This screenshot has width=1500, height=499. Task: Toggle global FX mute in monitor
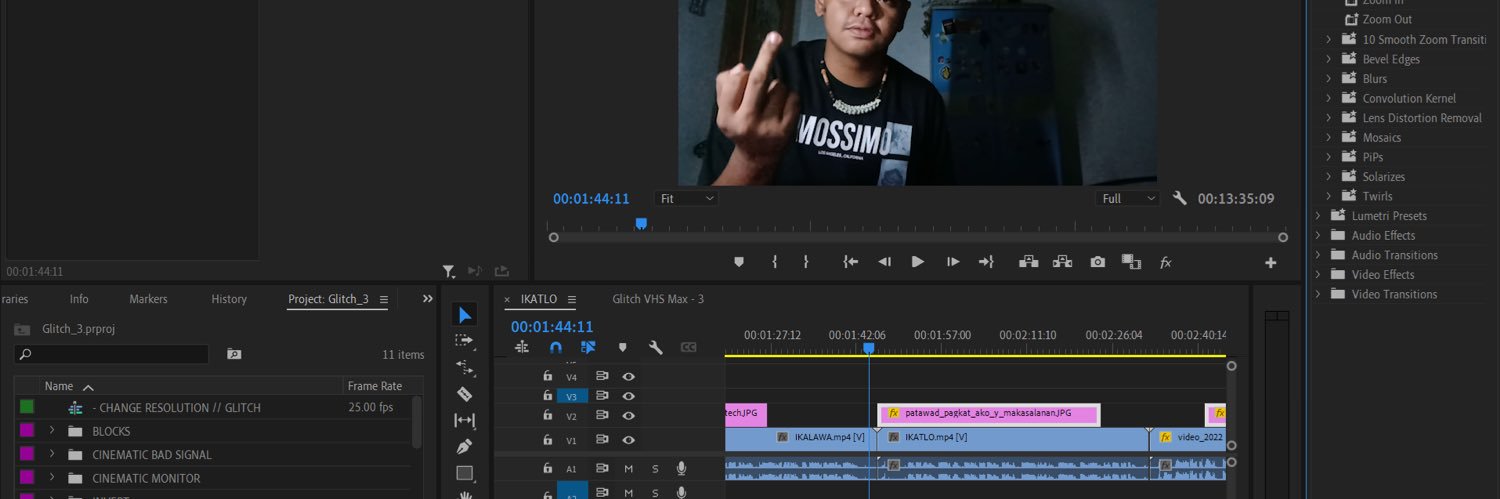point(1165,263)
